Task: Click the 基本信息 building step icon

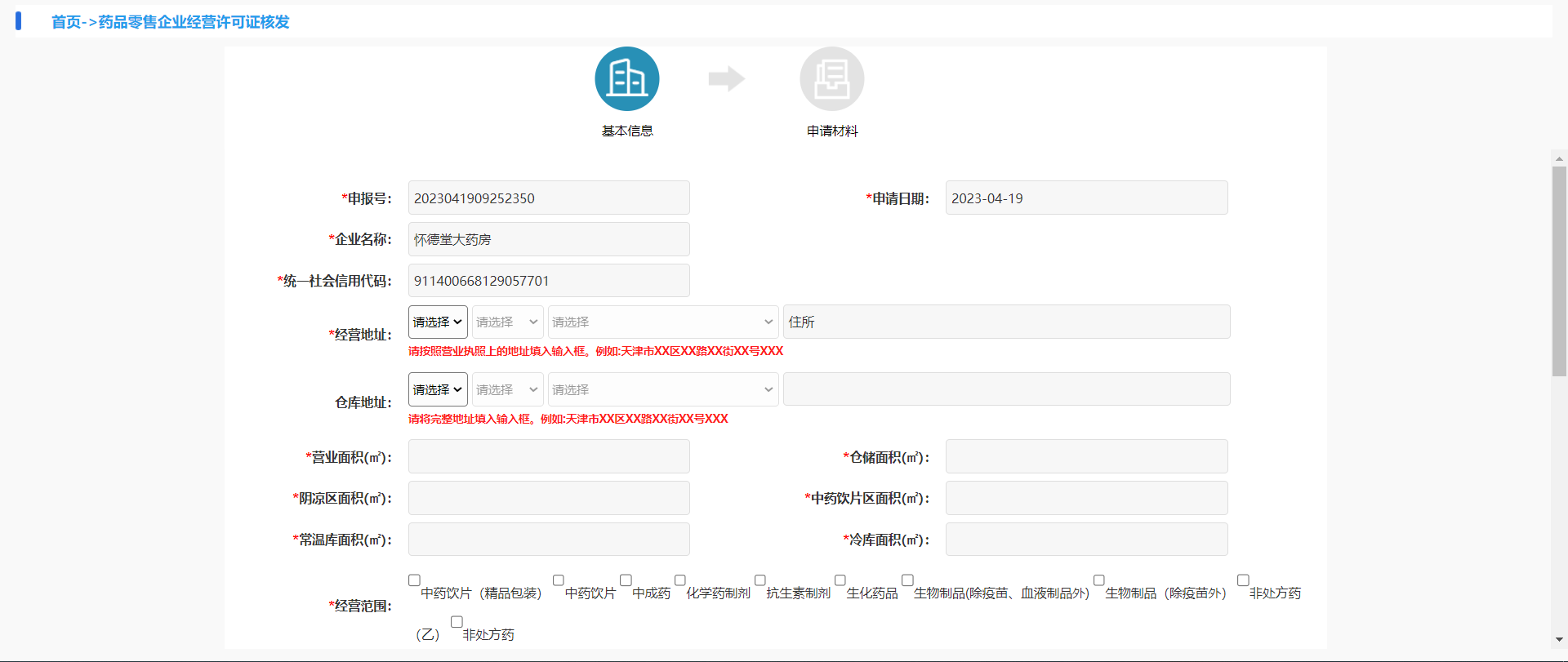Action: click(626, 79)
